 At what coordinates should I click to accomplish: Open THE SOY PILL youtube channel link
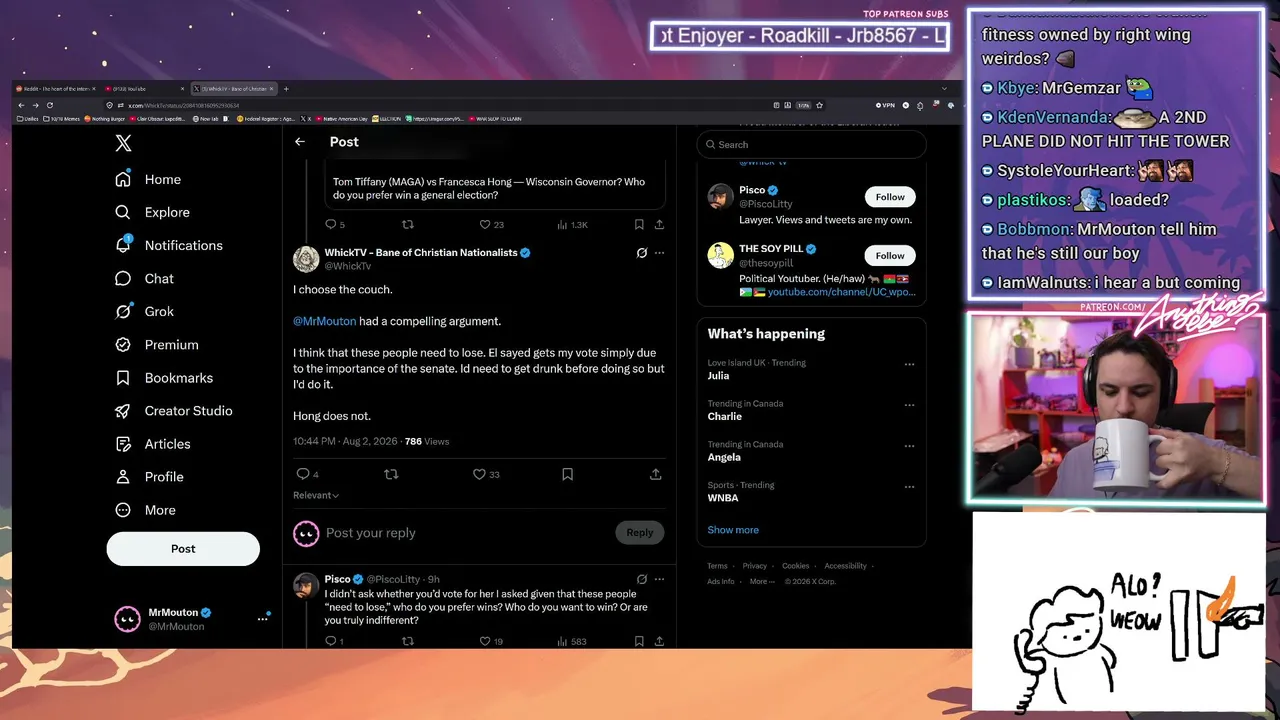click(841, 292)
